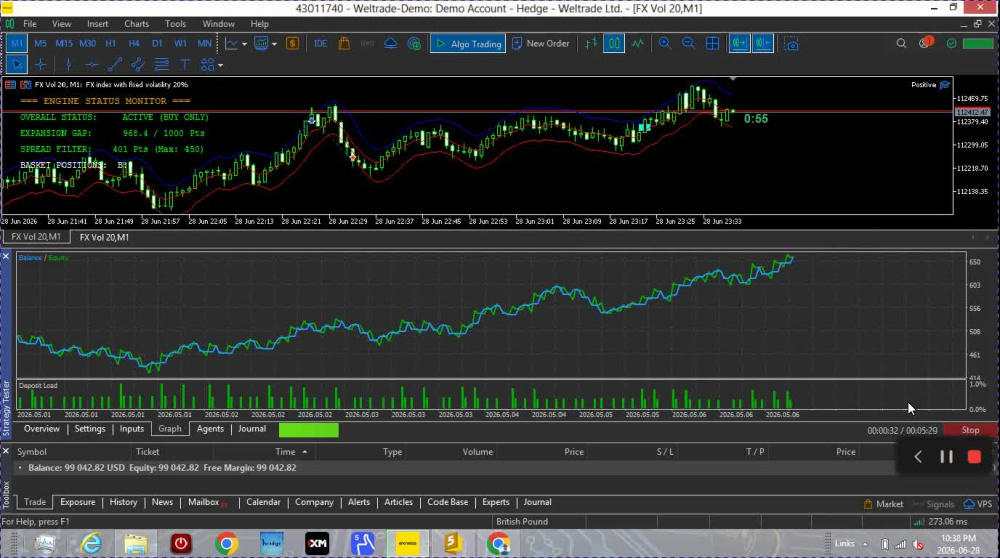This screenshot has width=1000, height=558.
Task: Stop the running strategy test
Action: [970, 430]
